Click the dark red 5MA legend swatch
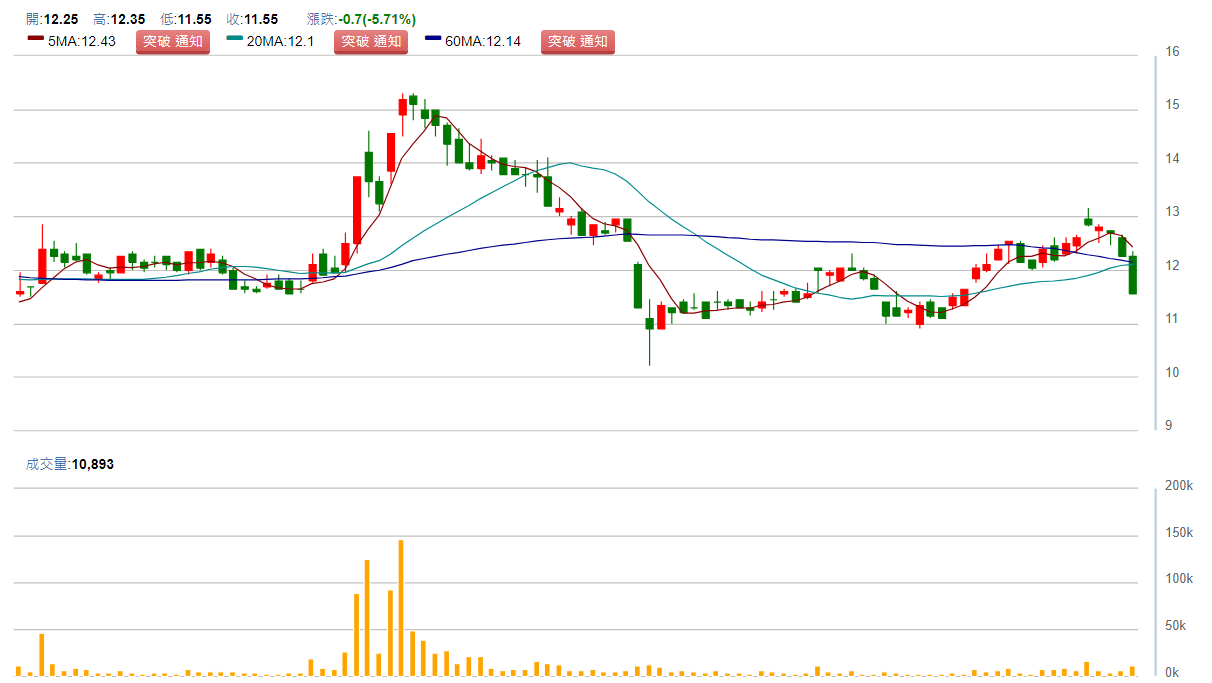Viewport: 1212px width, 683px height. pyautogui.click(x=35, y=39)
